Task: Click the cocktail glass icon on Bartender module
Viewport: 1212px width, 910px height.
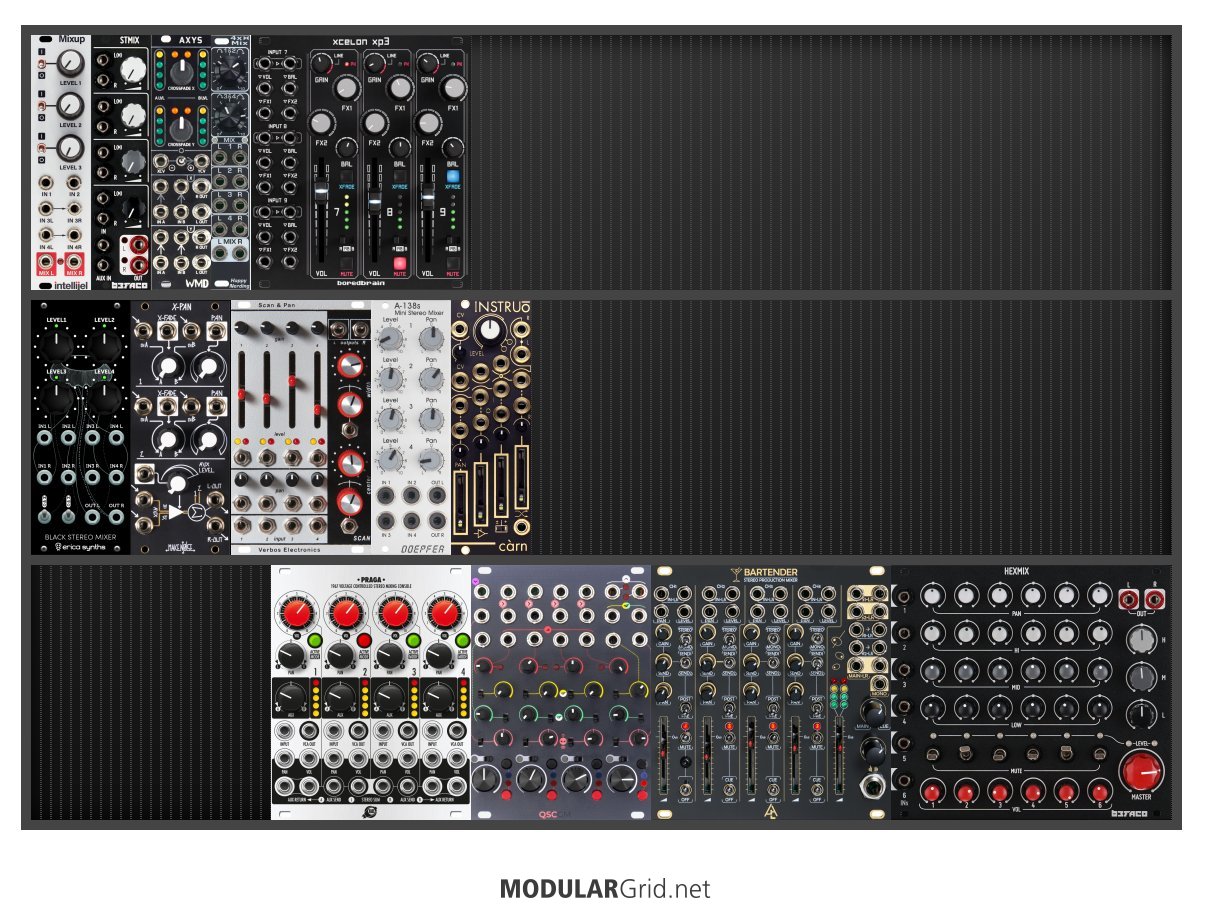Action: 735,573
